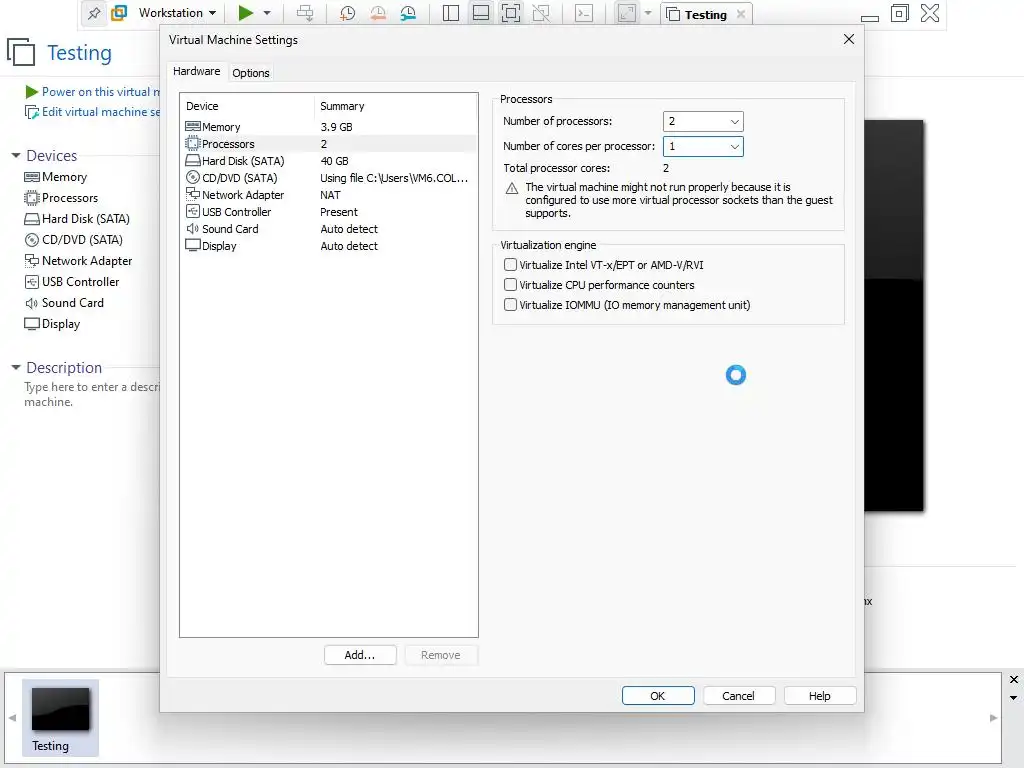This screenshot has height=768, width=1024.
Task: Open thumbnail bar options down arrow
Action: 1014,697
